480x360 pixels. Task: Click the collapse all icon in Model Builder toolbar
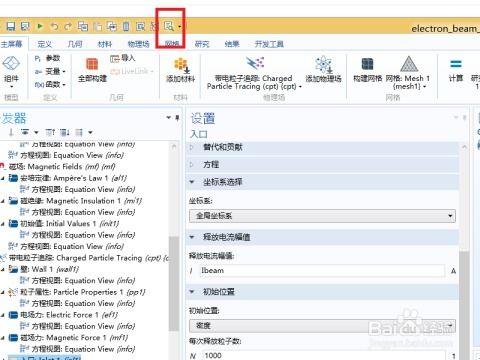click(50, 133)
